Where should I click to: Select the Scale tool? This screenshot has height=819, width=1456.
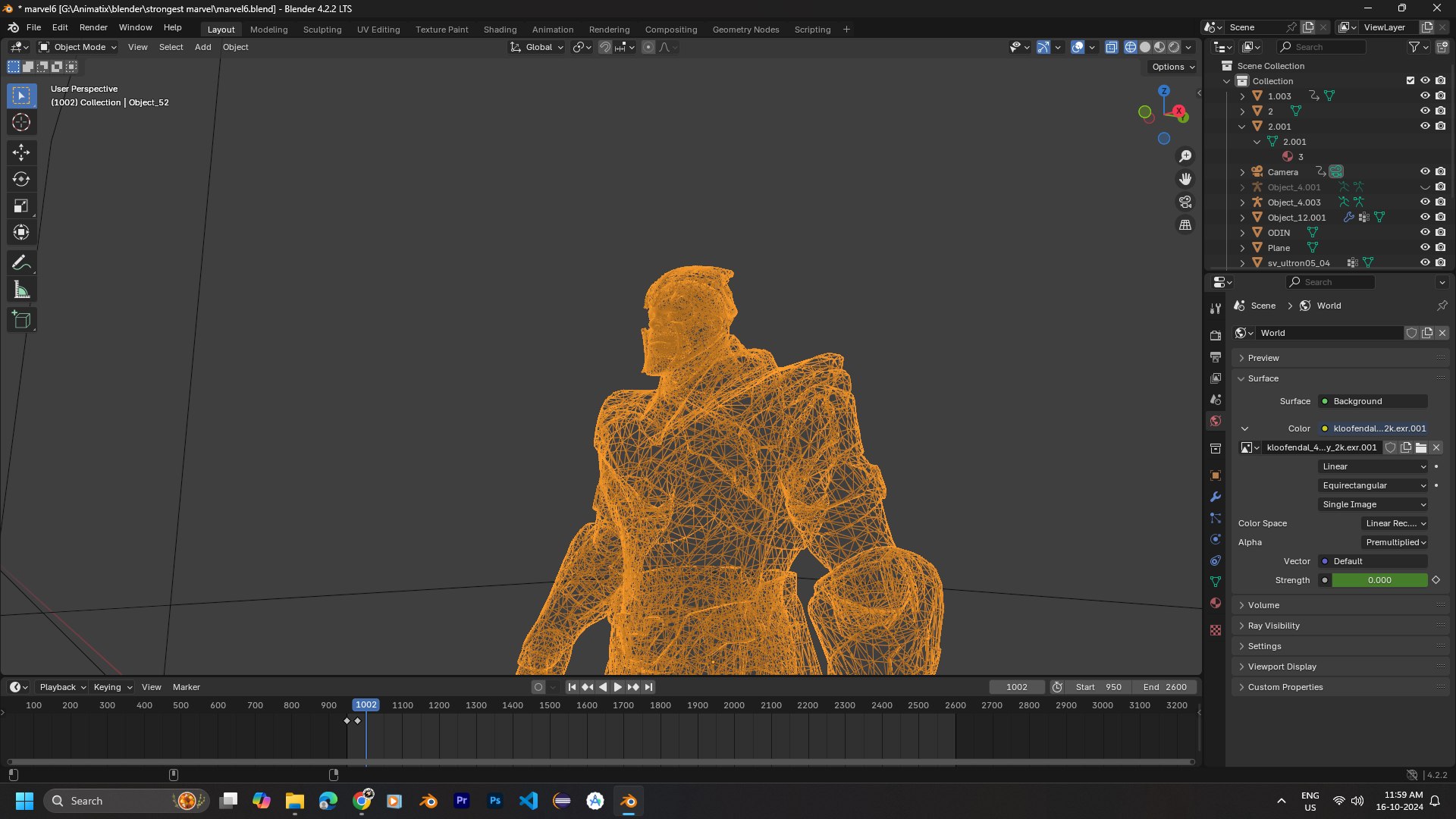21,206
